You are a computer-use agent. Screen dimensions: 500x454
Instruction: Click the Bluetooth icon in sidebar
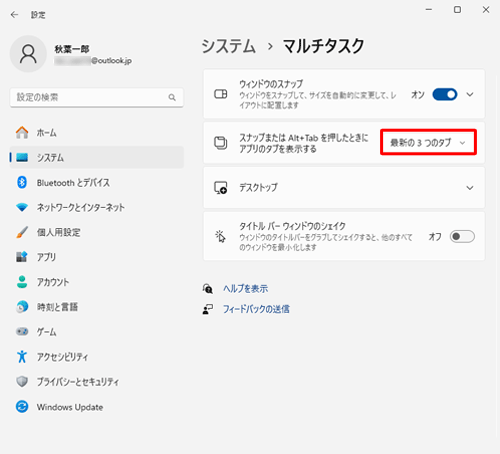[x=22, y=182]
